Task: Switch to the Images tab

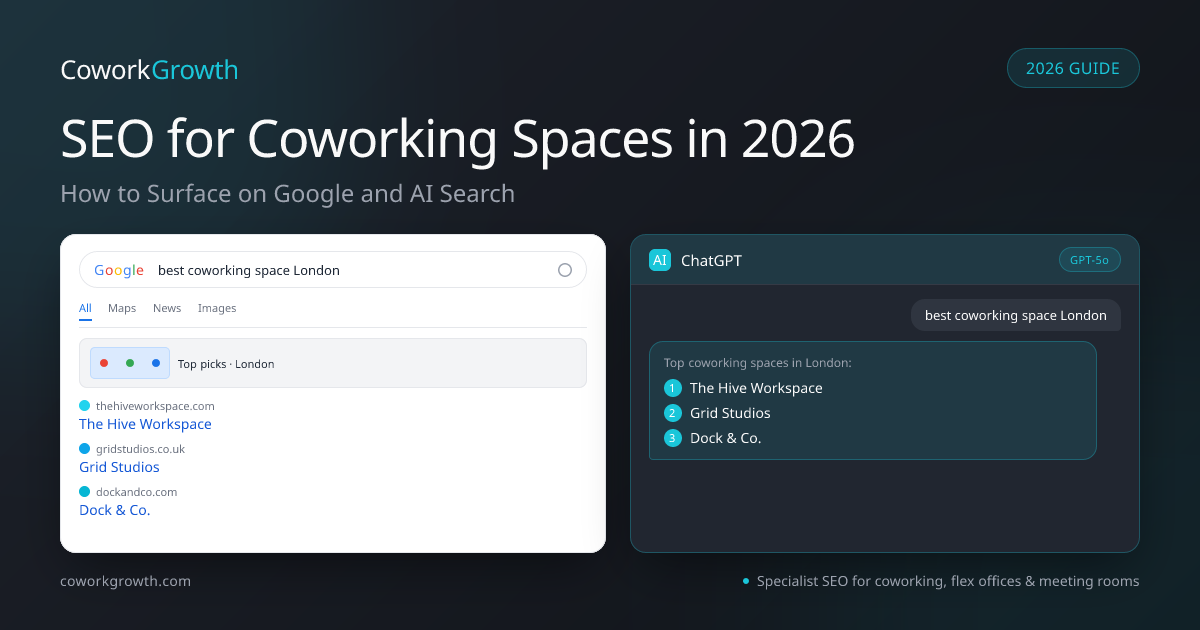Action: coord(217,308)
